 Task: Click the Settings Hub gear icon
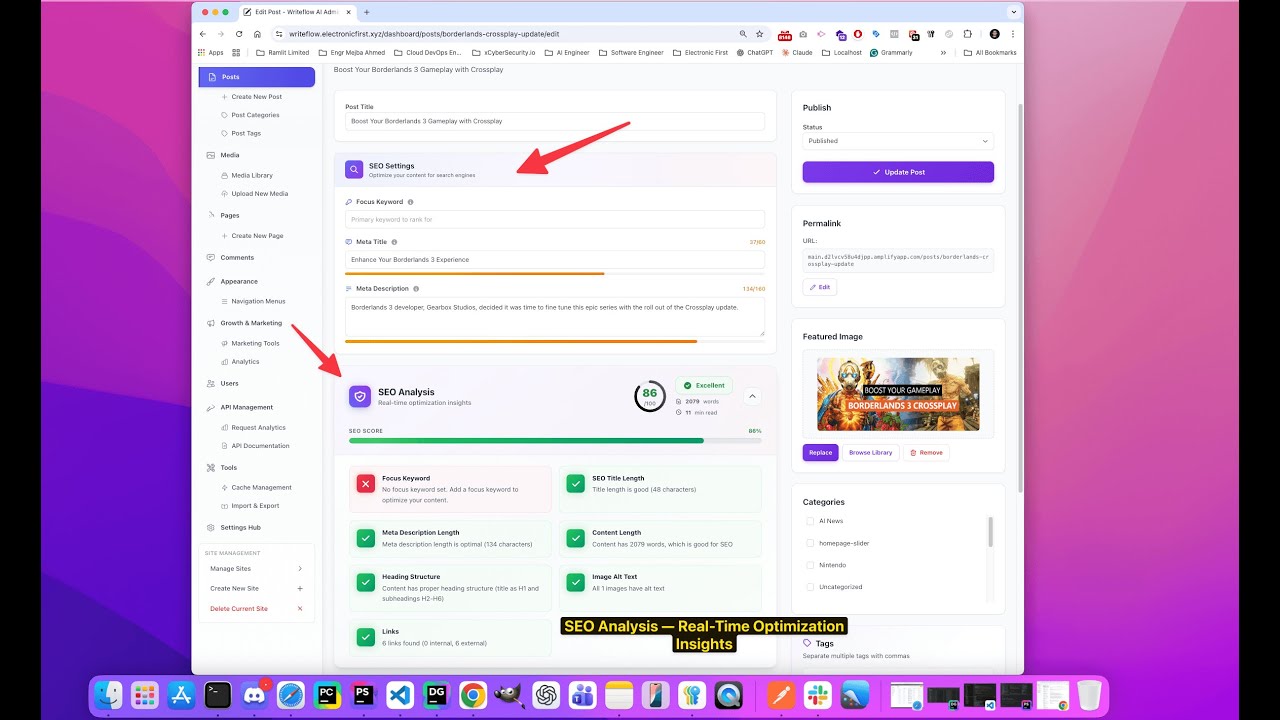(x=210, y=527)
